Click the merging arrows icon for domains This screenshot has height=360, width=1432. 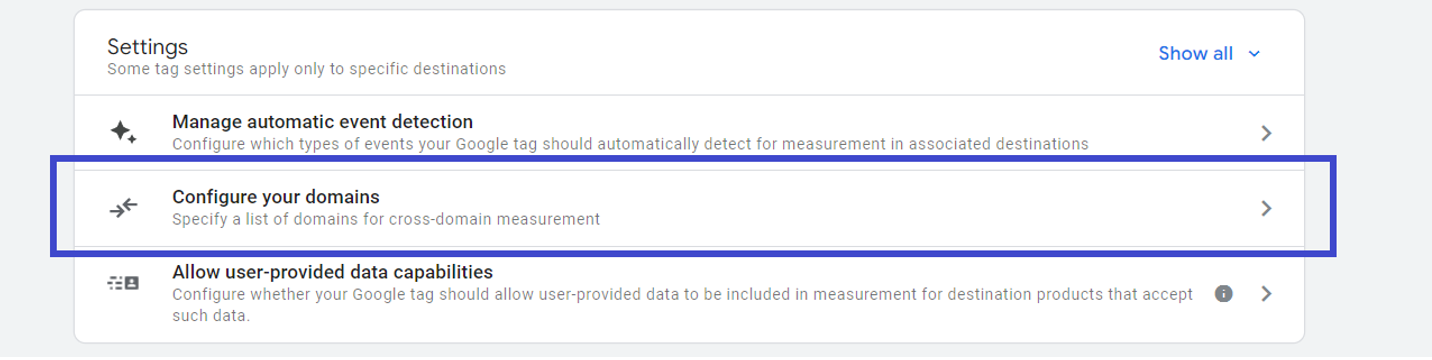[123, 208]
